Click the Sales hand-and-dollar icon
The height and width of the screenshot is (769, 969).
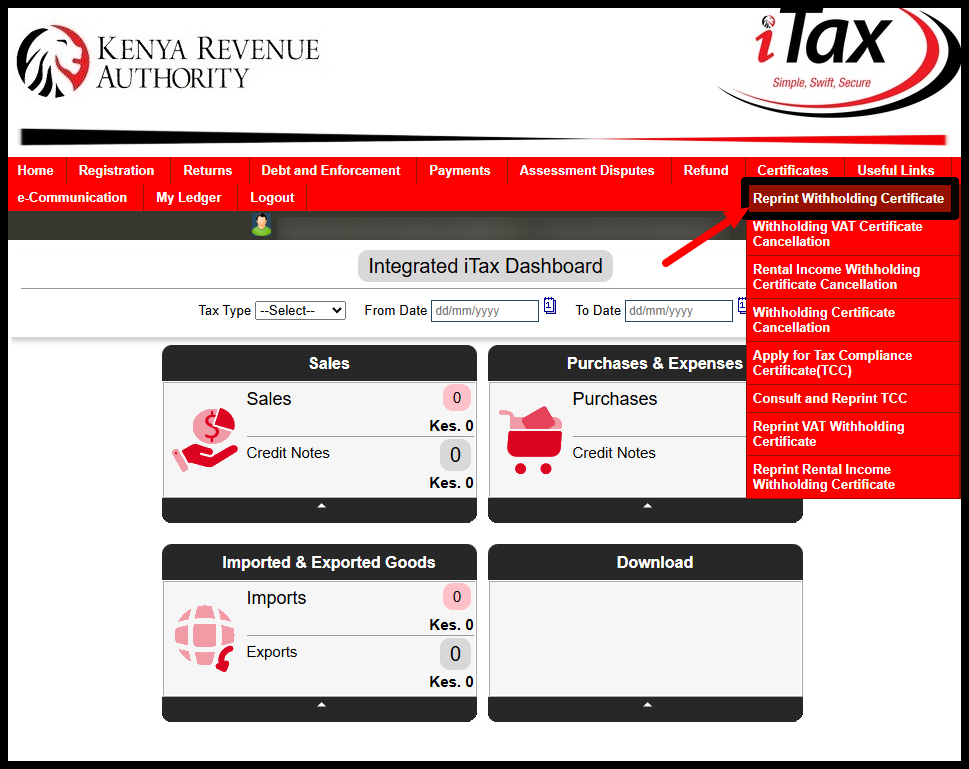205,440
